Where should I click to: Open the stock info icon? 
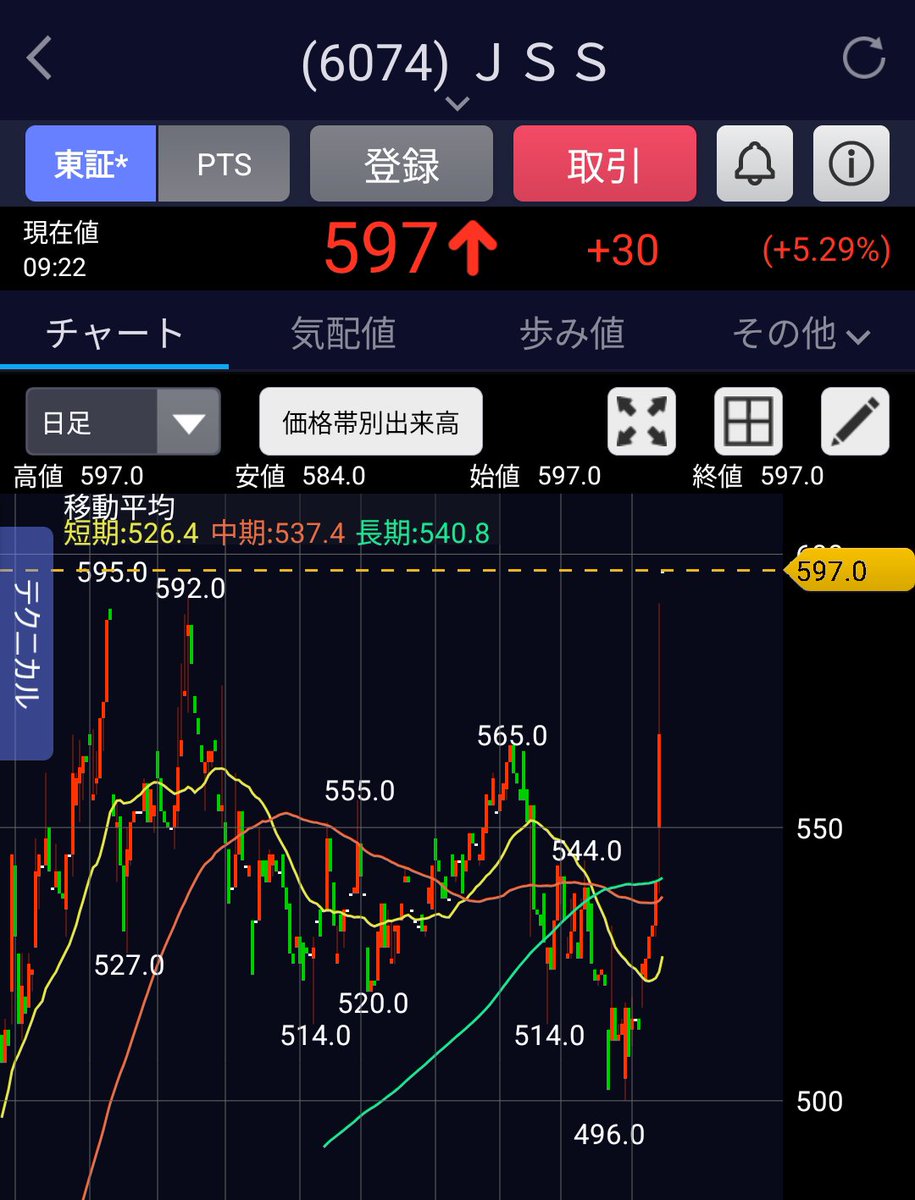click(851, 164)
